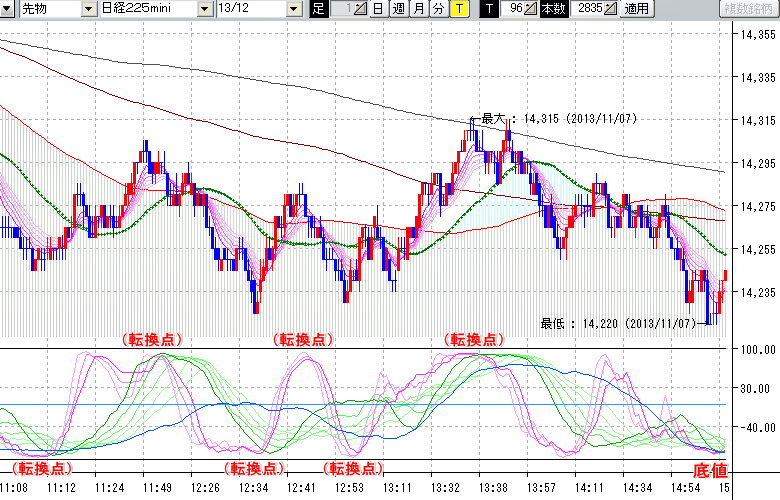Click the spinner beside the 足 field
The height and width of the screenshot is (500, 780).
click(361, 9)
